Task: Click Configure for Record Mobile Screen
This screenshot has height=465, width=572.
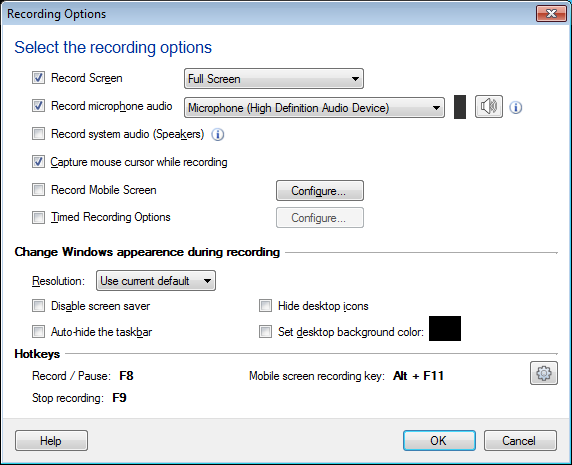Action: pyautogui.click(x=320, y=190)
